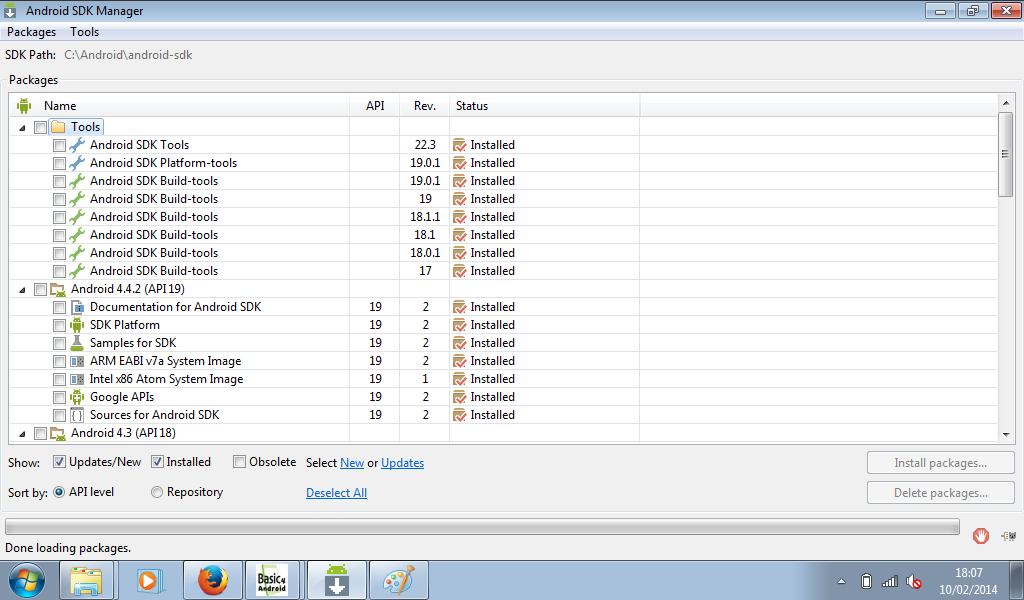Click the Build-tools 17 wrench icon
This screenshot has width=1024, height=600.
(x=77, y=271)
